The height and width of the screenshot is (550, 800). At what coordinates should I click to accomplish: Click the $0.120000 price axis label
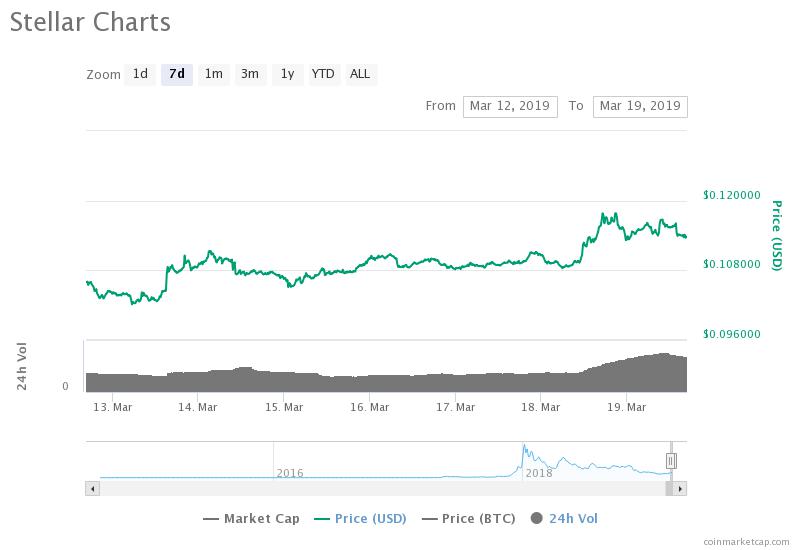pos(732,195)
